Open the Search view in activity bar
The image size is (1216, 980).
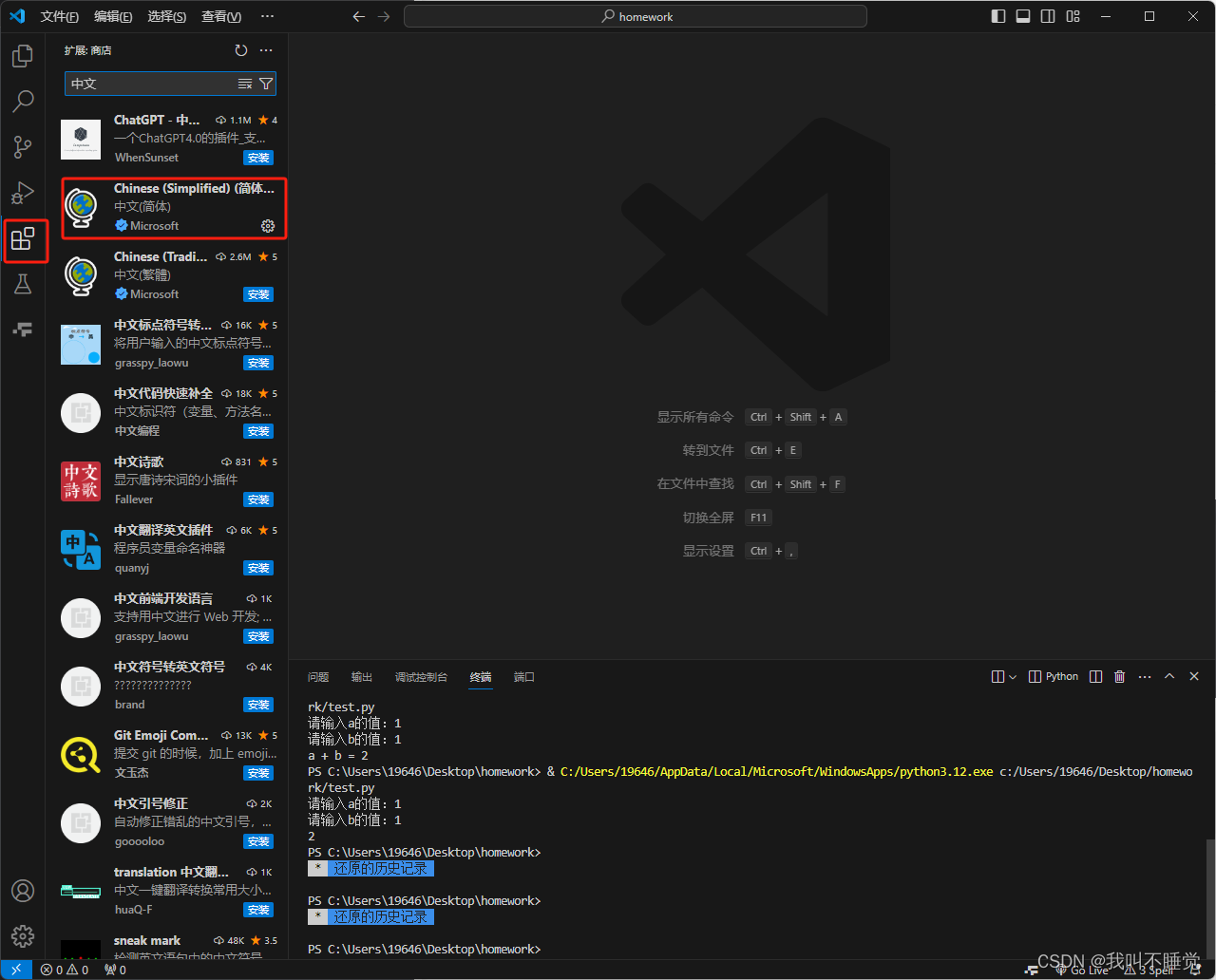tap(23, 101)
